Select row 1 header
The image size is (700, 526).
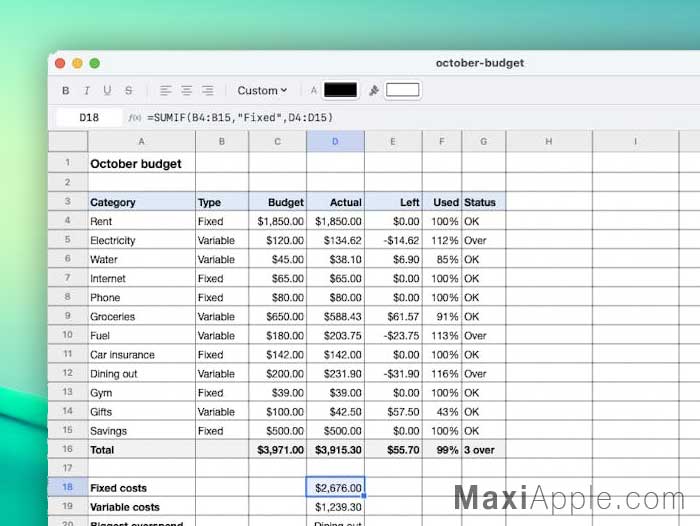click(67, 163)
